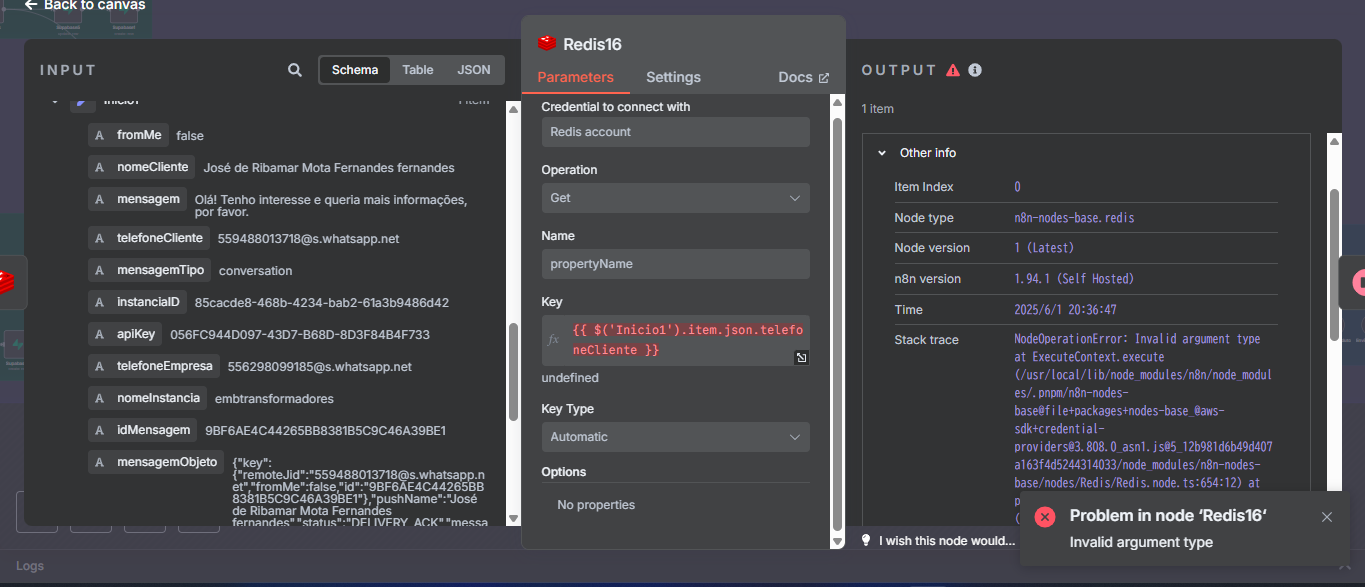Search the input data

(295, 70)
